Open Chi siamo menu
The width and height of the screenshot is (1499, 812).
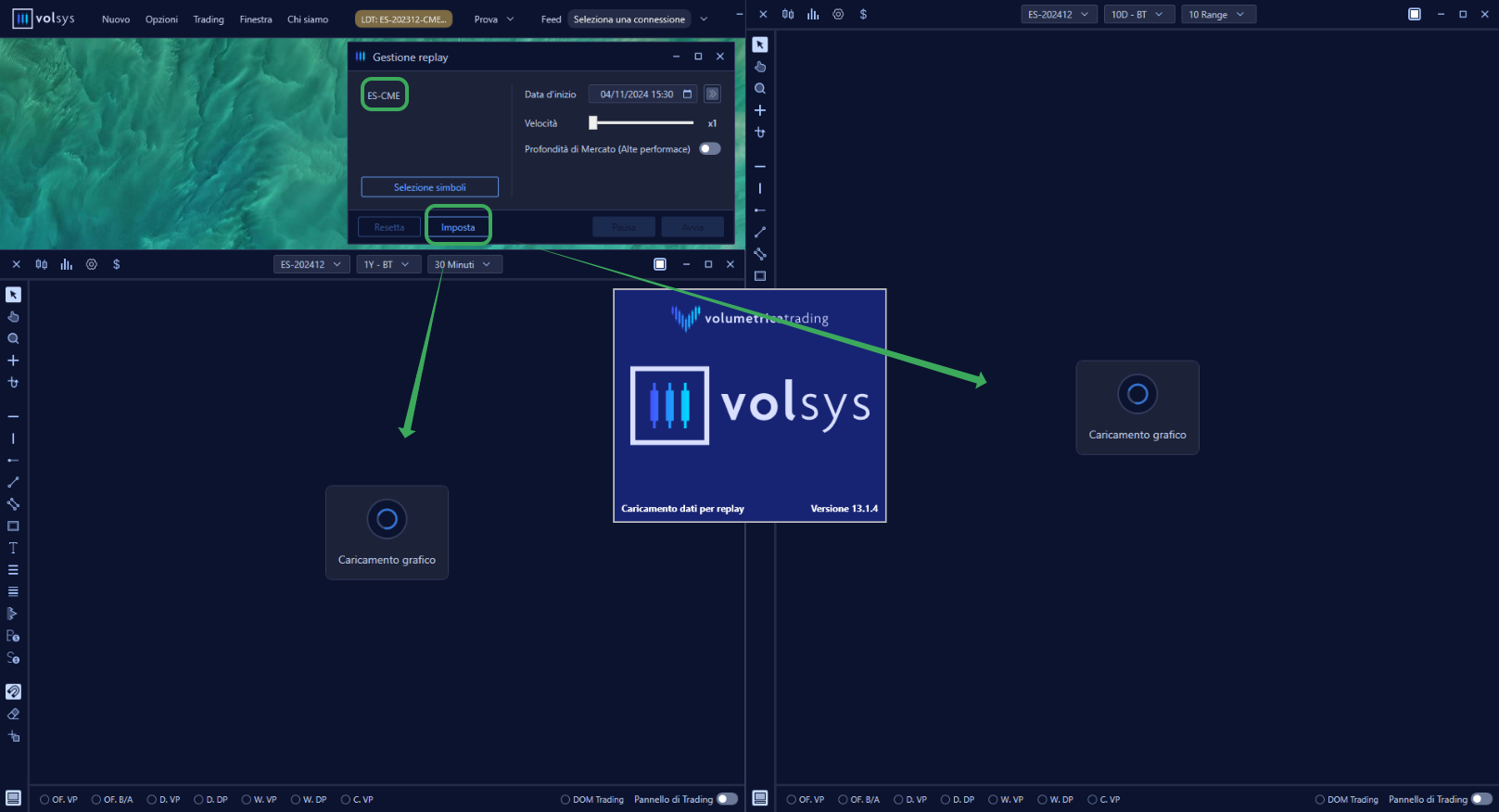point(308,19)
